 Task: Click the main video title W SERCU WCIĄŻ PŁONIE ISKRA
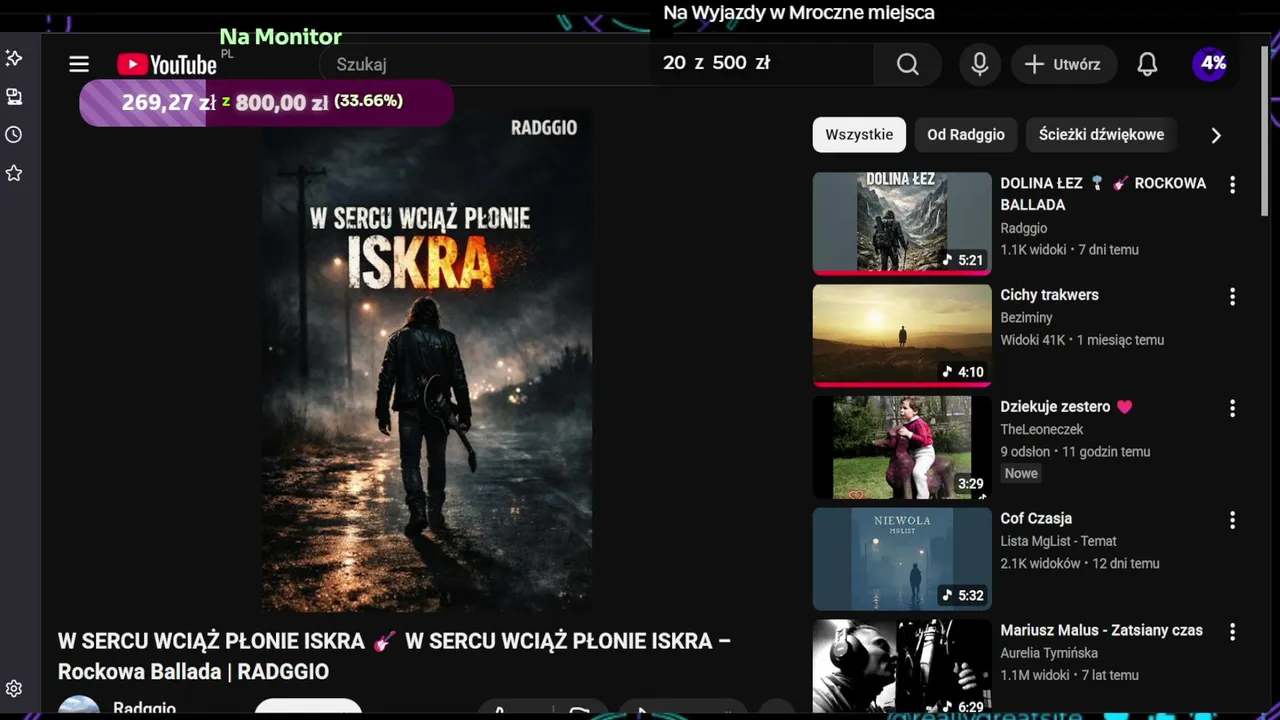[394, 656]
